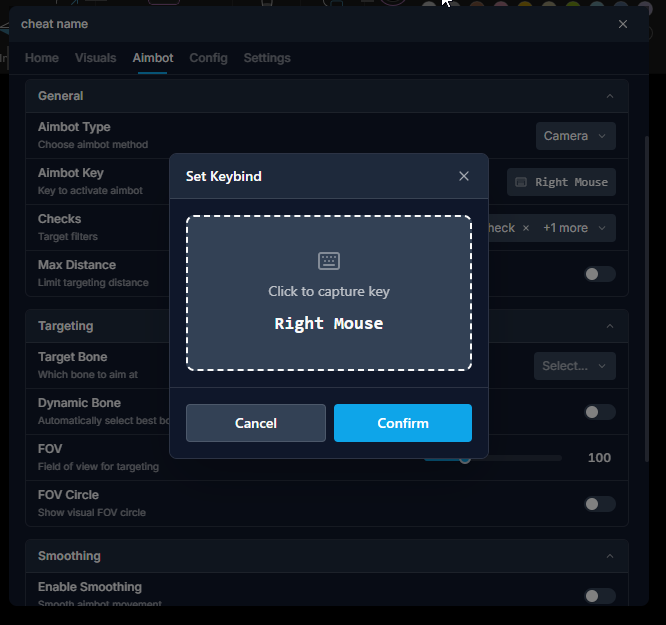The height and width of the screenshot is (625, 666).
Task: Click the Right Mouse keybind button
Action: [561, 182]
